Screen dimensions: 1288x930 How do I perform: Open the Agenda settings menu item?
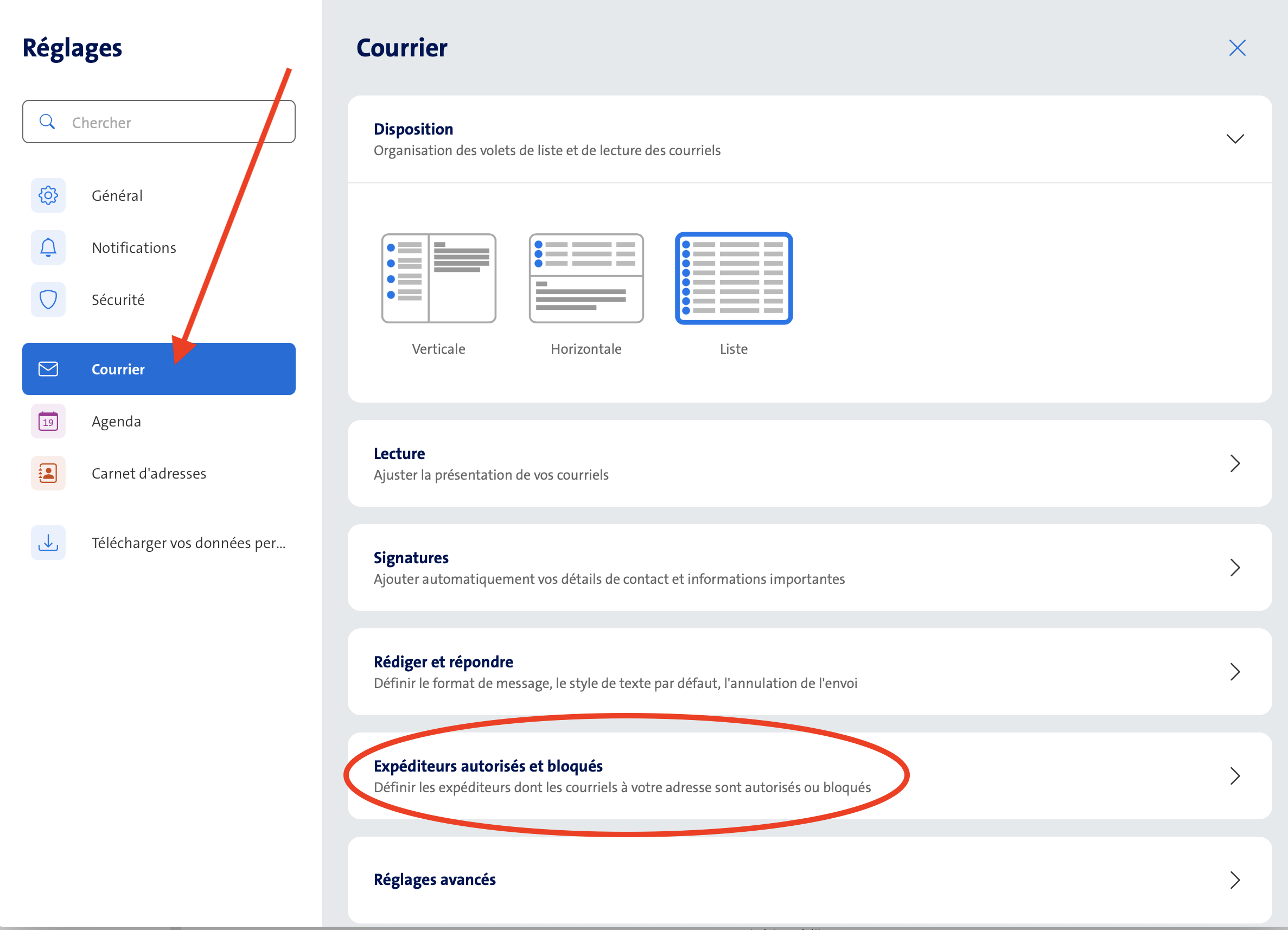(x=117, y=422)
